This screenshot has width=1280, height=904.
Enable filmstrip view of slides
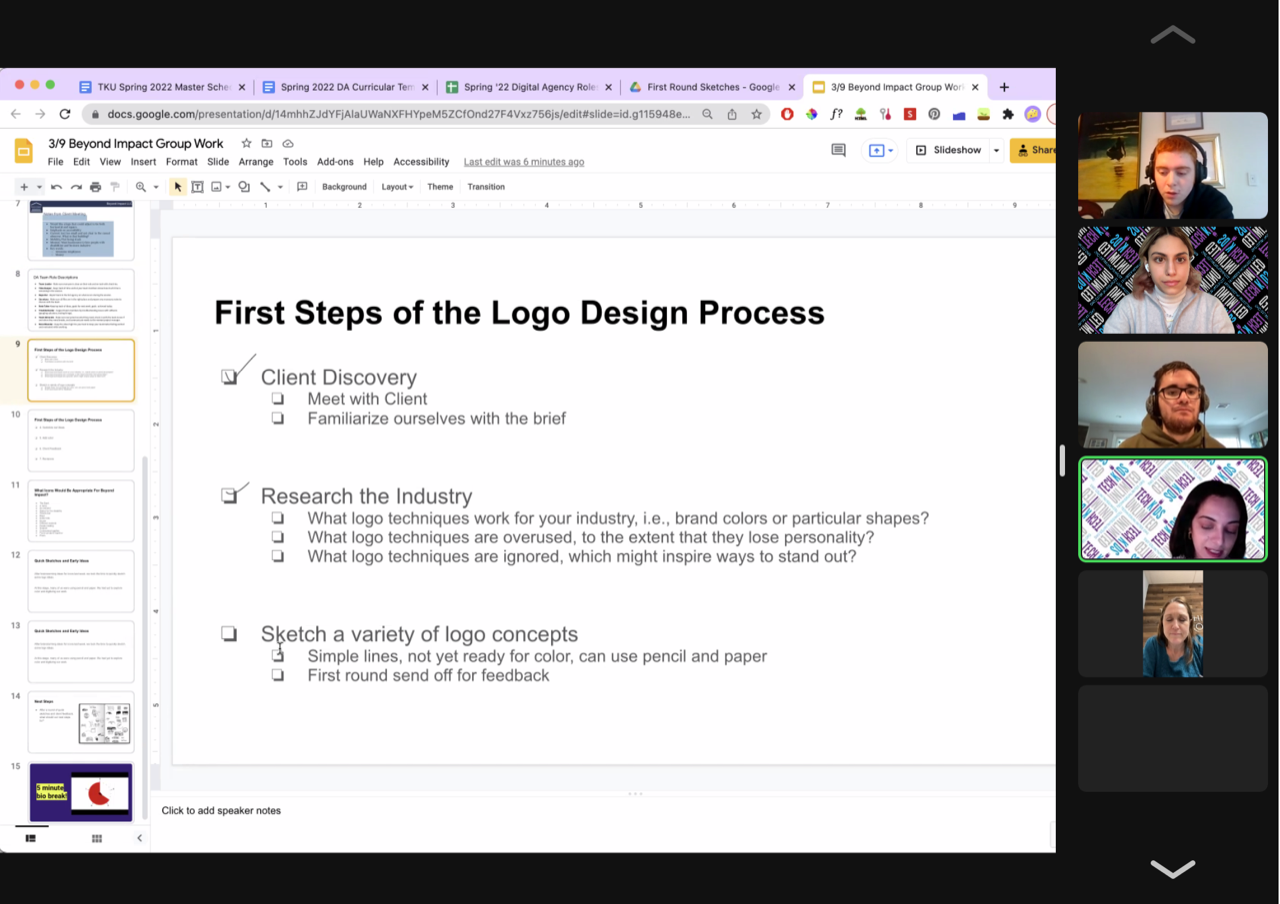(30, 837)
